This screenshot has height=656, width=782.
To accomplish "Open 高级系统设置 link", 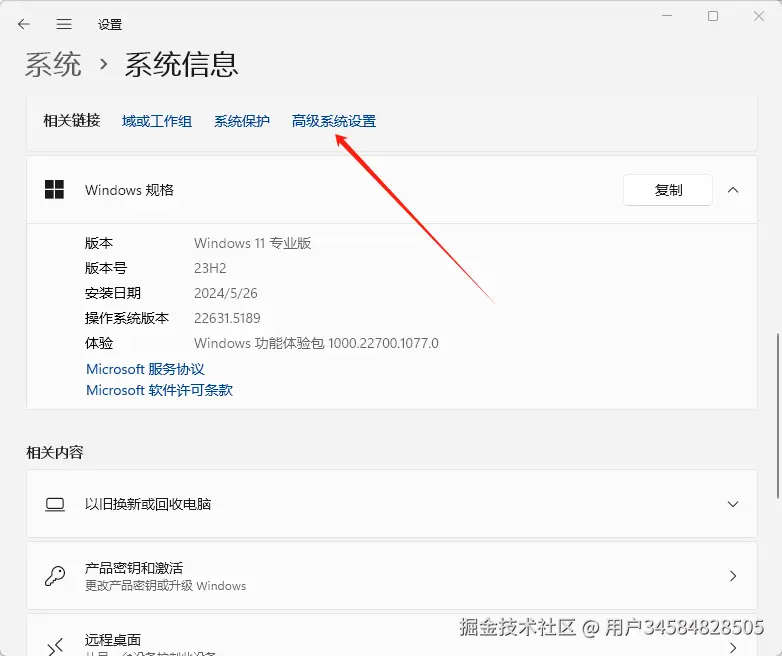I will click(334, 121).
